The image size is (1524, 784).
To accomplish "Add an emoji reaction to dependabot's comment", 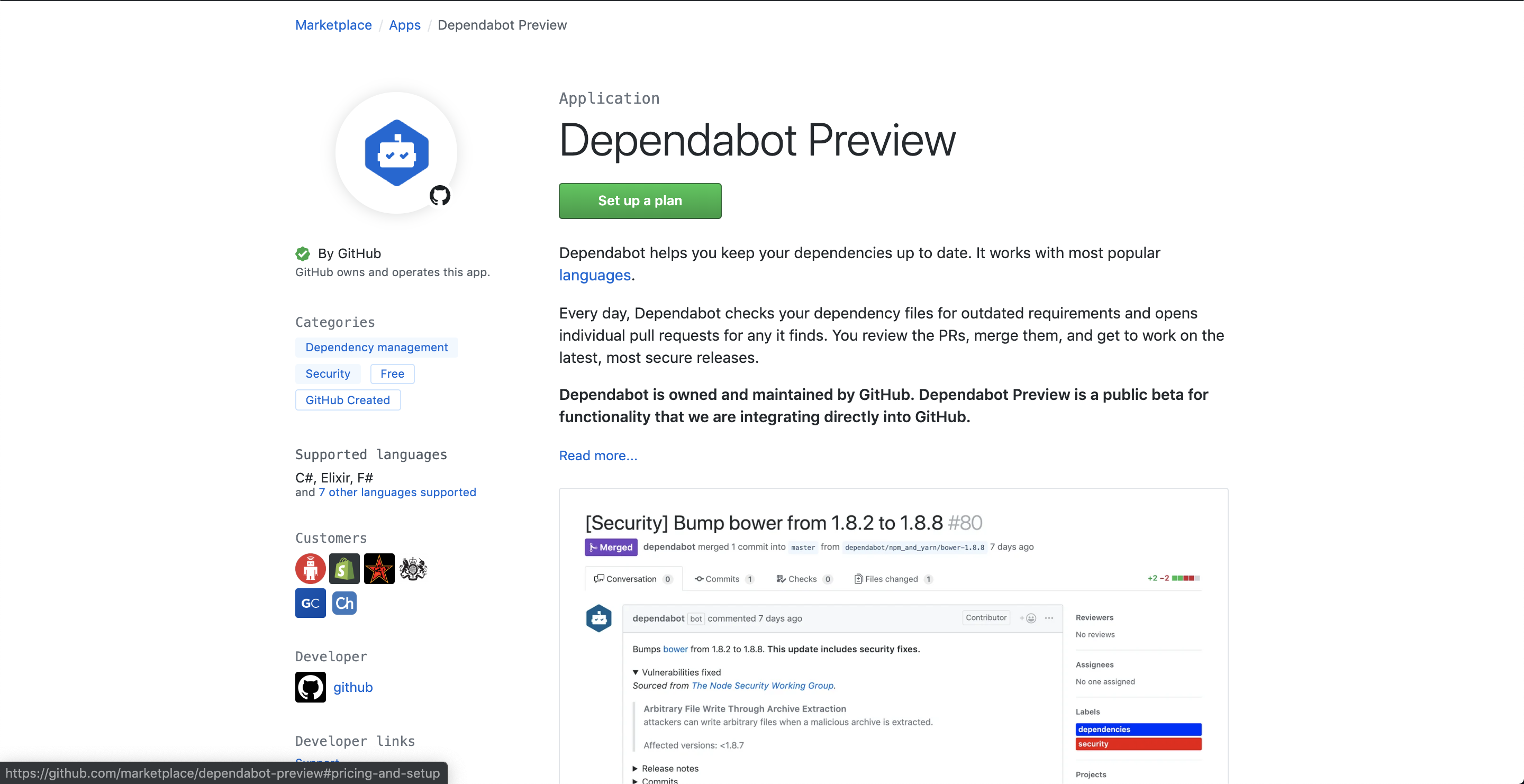I will 1028,618.
